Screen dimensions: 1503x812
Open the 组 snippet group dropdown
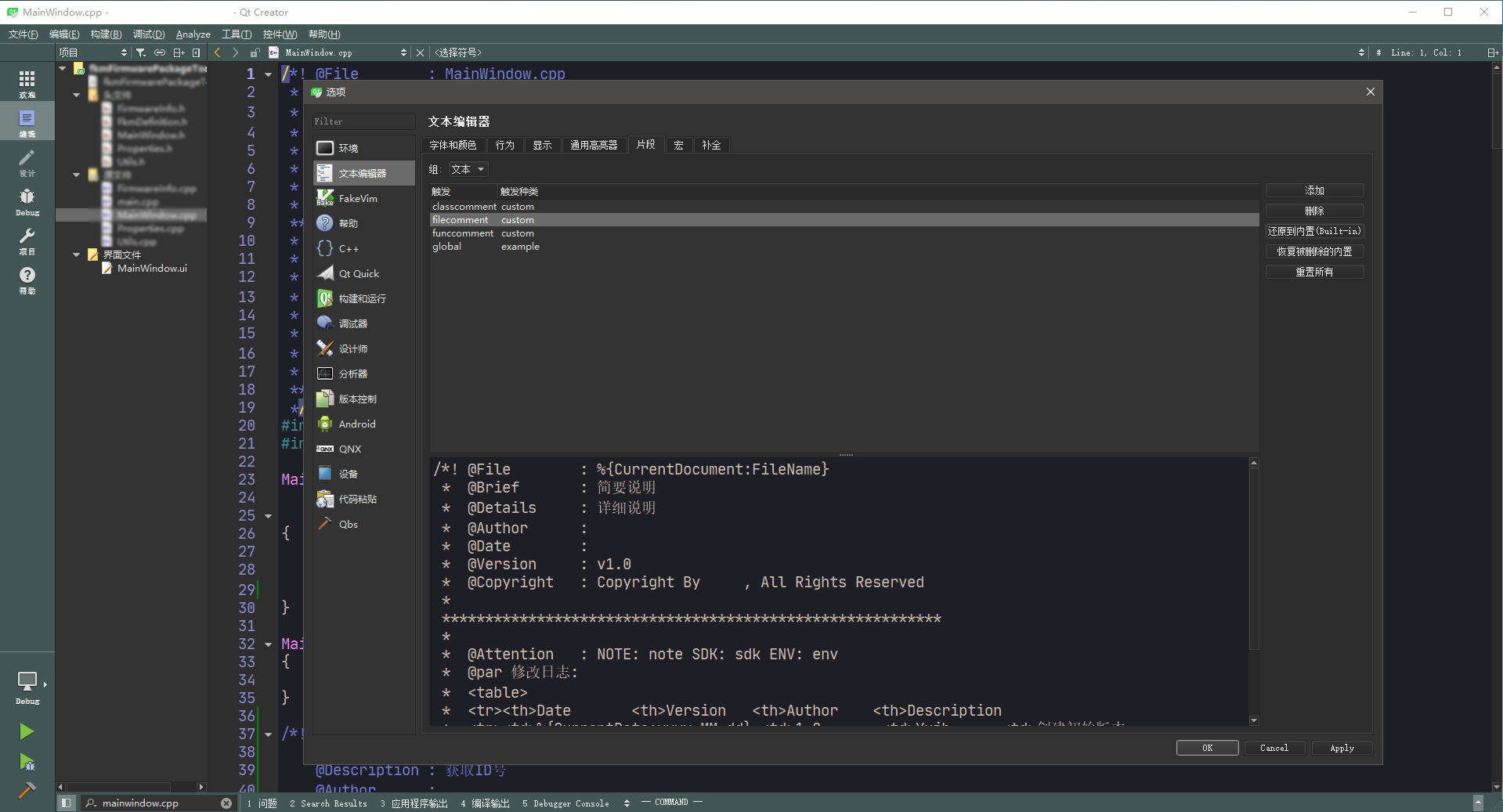coord(468,169)
